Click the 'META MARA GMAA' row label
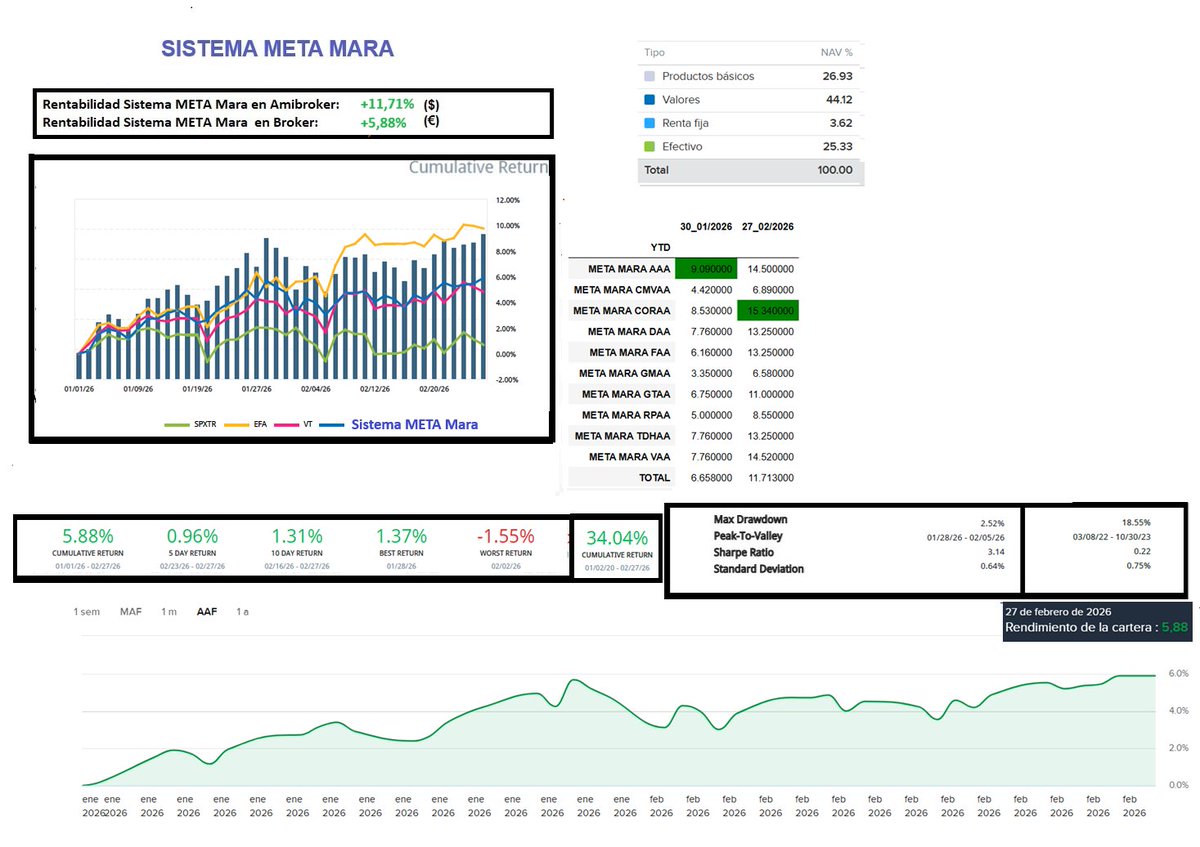The image size is (1200, 847). tap(624, 373)
